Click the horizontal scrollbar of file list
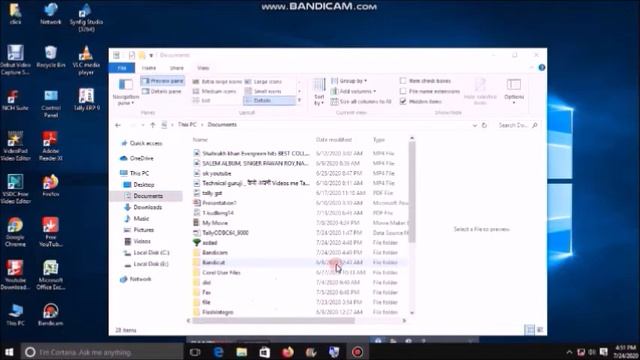This screenshot has width=640, height=360. pos(273,320)
